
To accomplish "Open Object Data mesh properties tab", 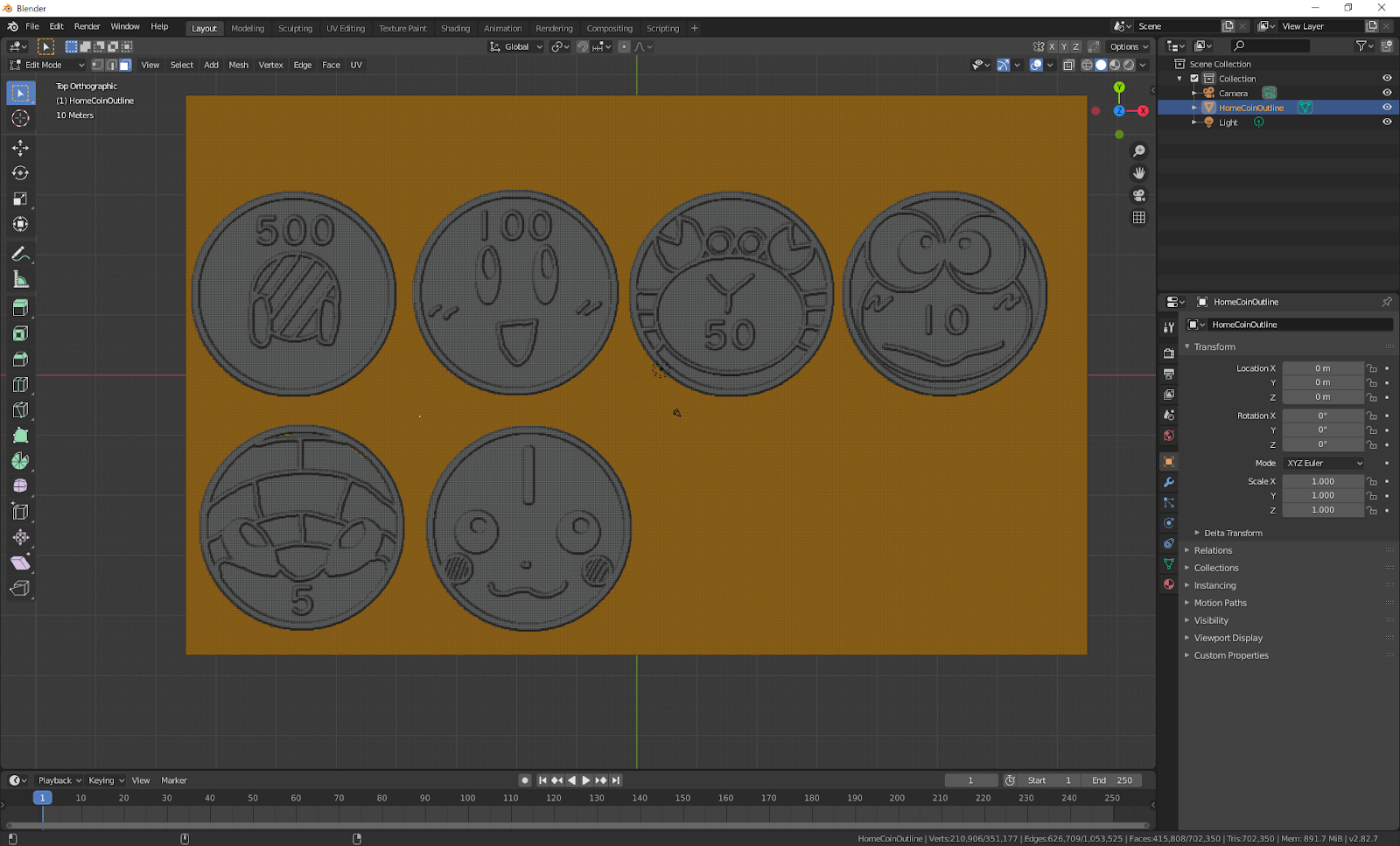I will [1168, 563].
